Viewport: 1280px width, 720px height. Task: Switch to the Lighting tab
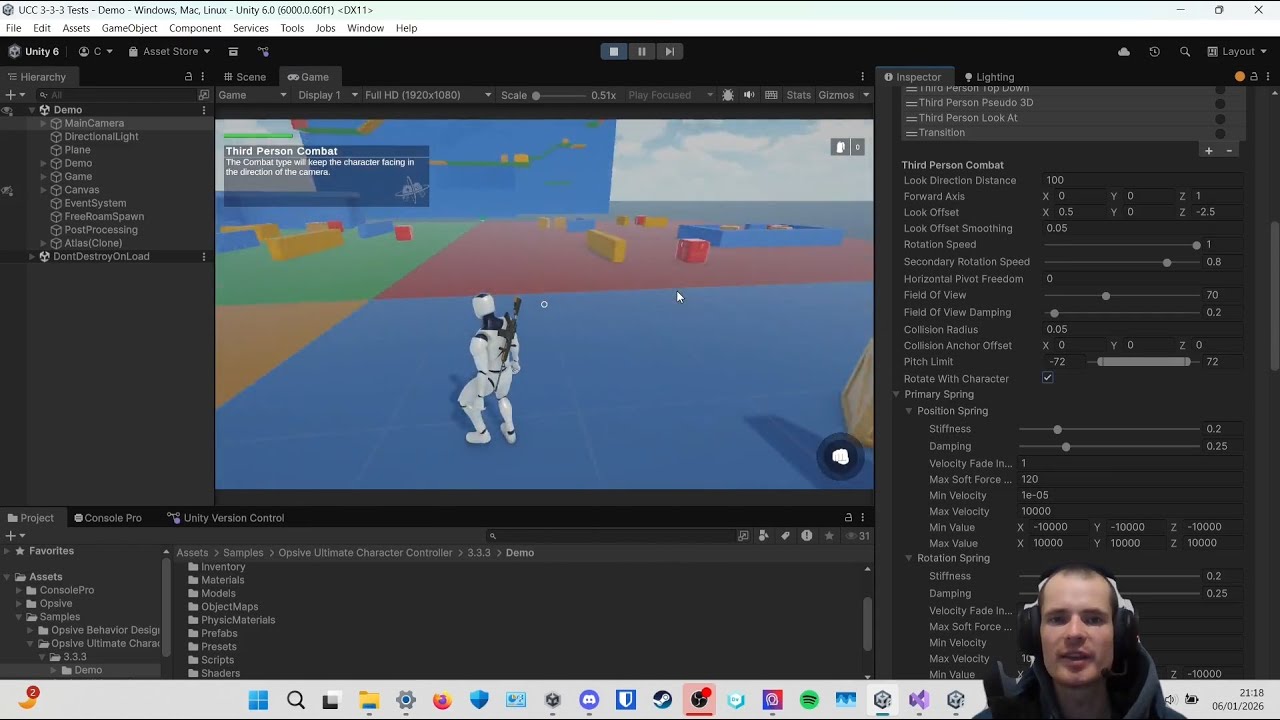(x=987, y=77)
